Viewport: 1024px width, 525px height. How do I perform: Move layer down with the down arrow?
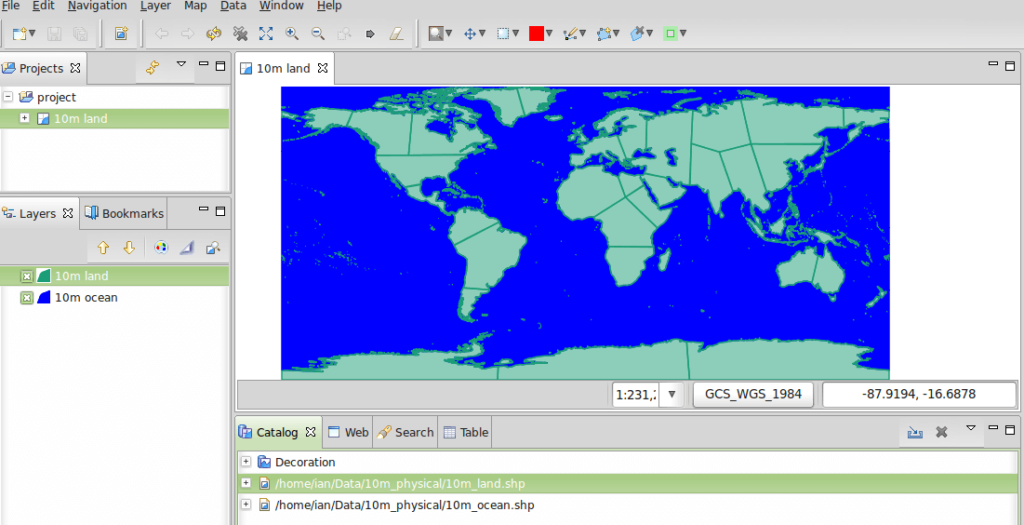(x=129, y=248)
